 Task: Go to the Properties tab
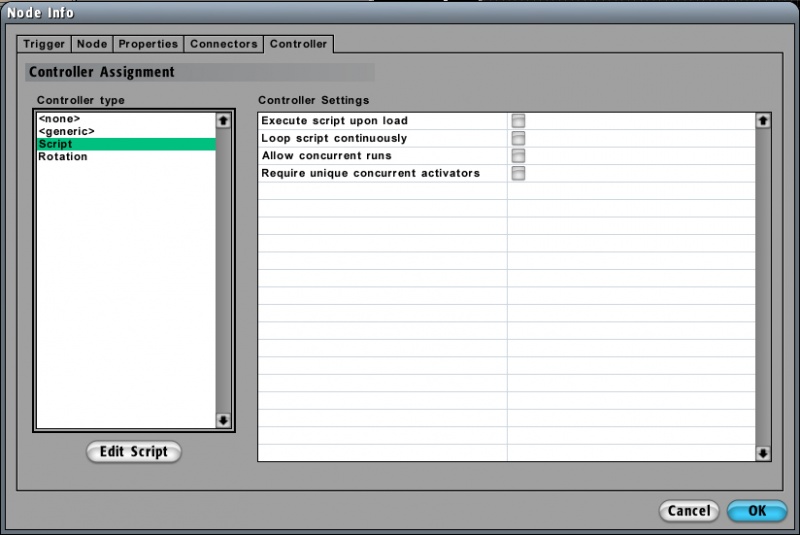[x=148, y=44]
